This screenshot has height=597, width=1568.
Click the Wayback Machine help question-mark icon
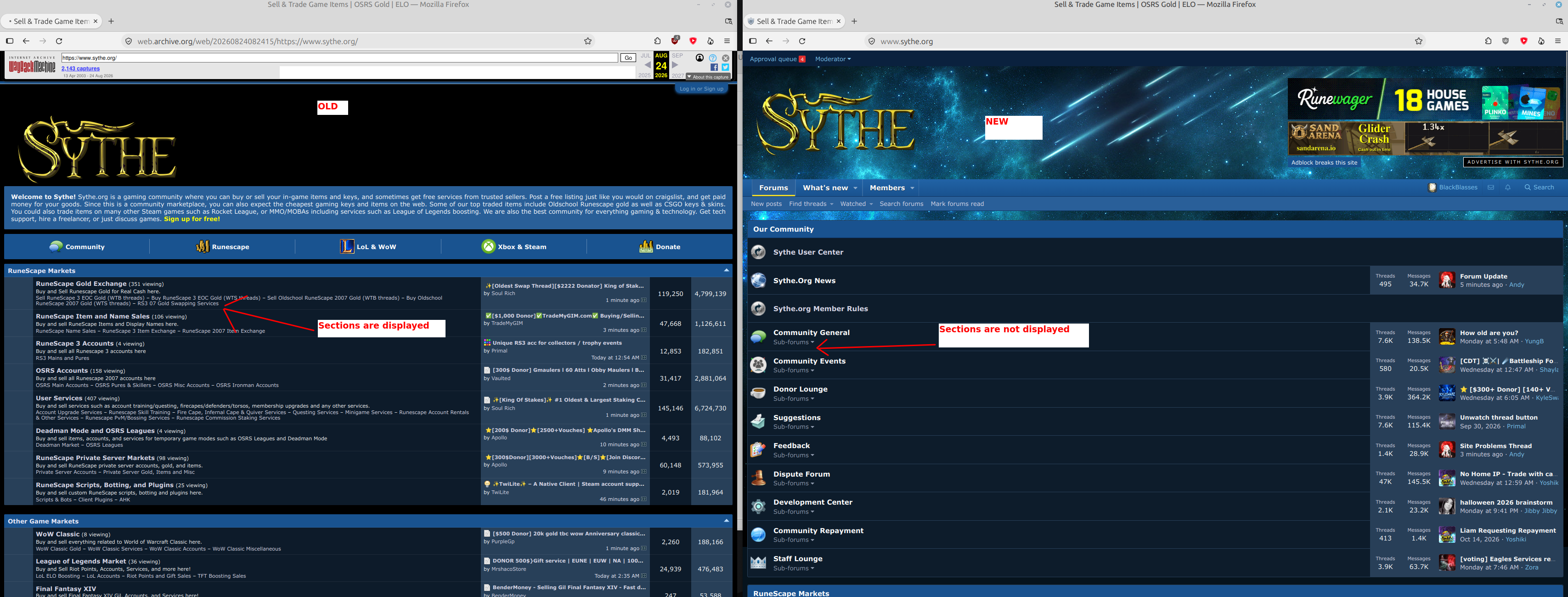tap(713, 58)
